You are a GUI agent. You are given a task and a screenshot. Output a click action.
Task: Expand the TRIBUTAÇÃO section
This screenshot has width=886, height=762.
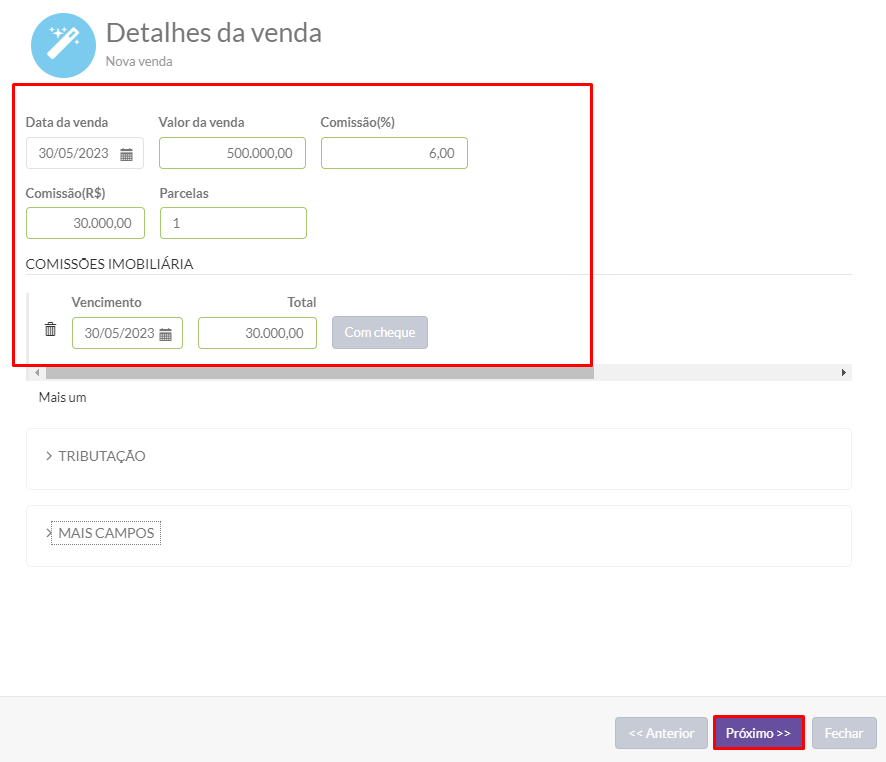[95, 456]
